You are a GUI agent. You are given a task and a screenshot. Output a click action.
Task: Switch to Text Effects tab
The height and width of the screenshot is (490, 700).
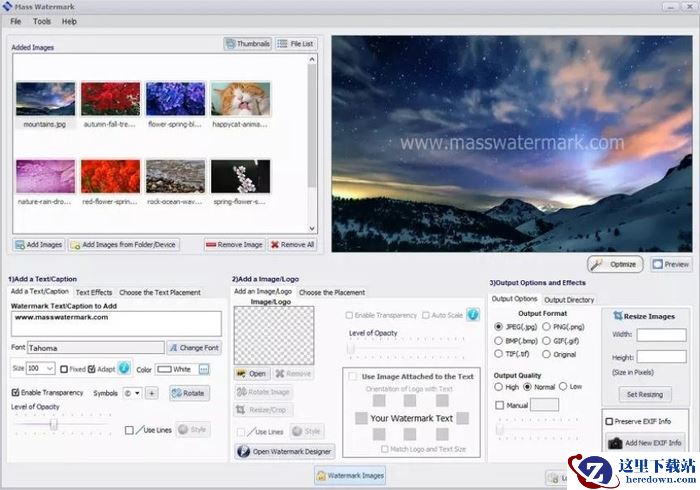pyautogui.click(x=94, y=292)
